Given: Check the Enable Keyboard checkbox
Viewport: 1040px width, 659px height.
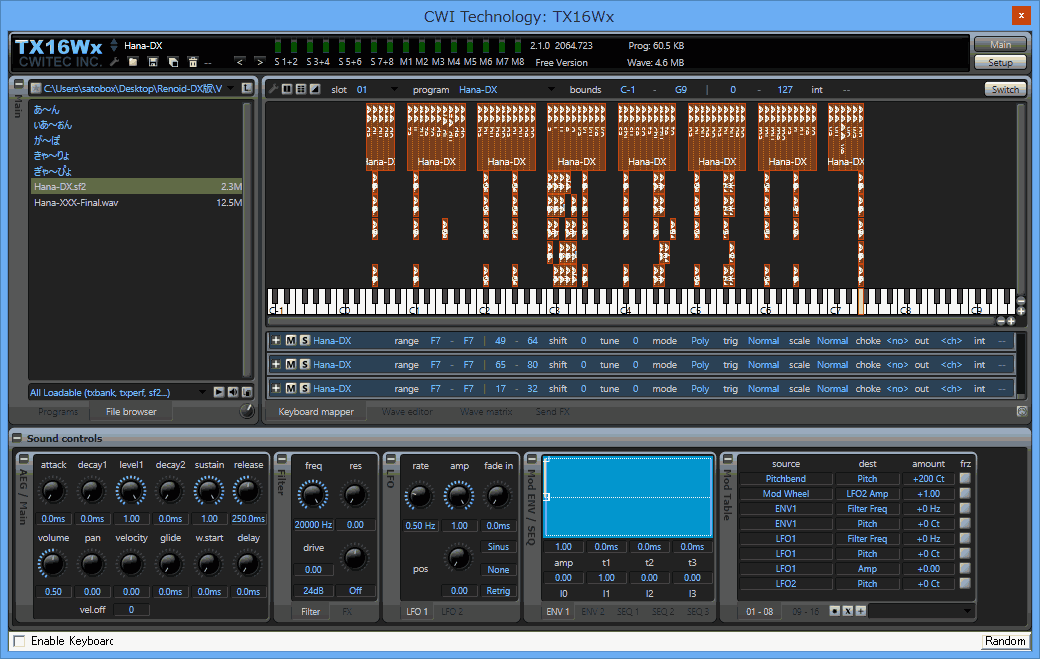Looking at the screenshot, I should click(x=19, y=640).
